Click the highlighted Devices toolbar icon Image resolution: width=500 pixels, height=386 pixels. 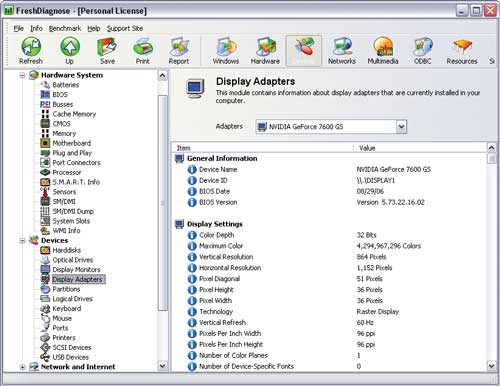(x=304, y=51)
